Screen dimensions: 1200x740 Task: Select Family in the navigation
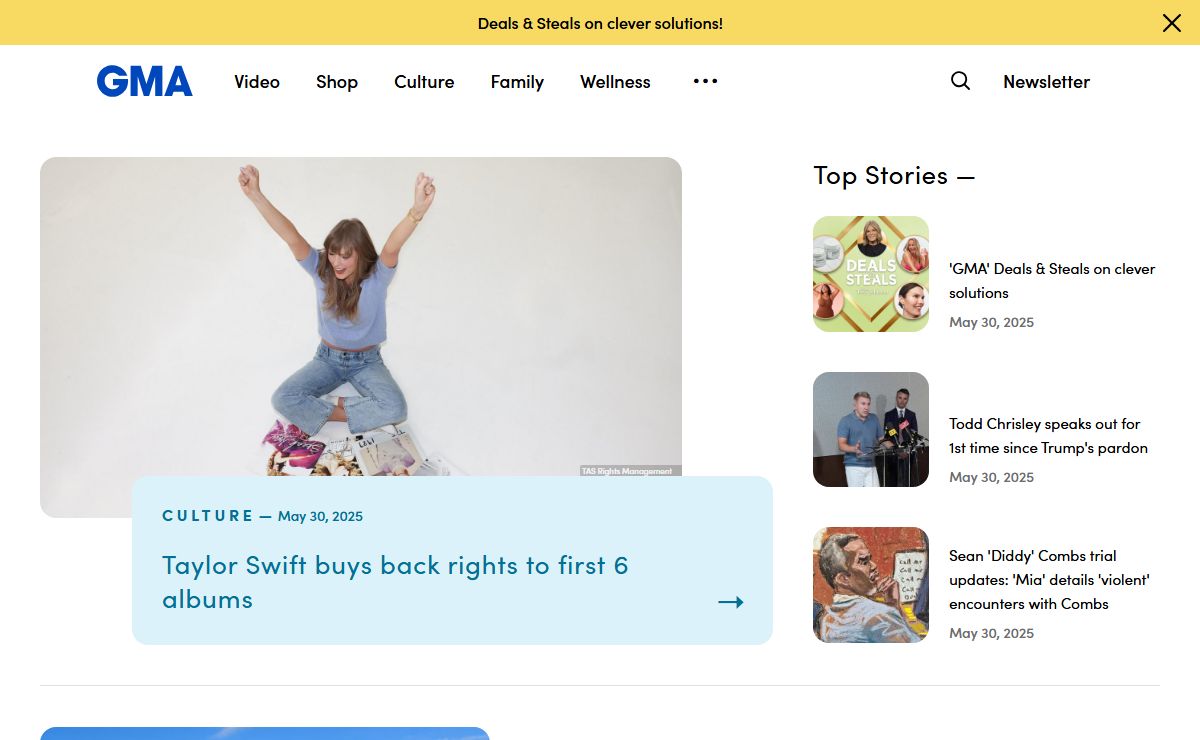[x=517, y=82]
